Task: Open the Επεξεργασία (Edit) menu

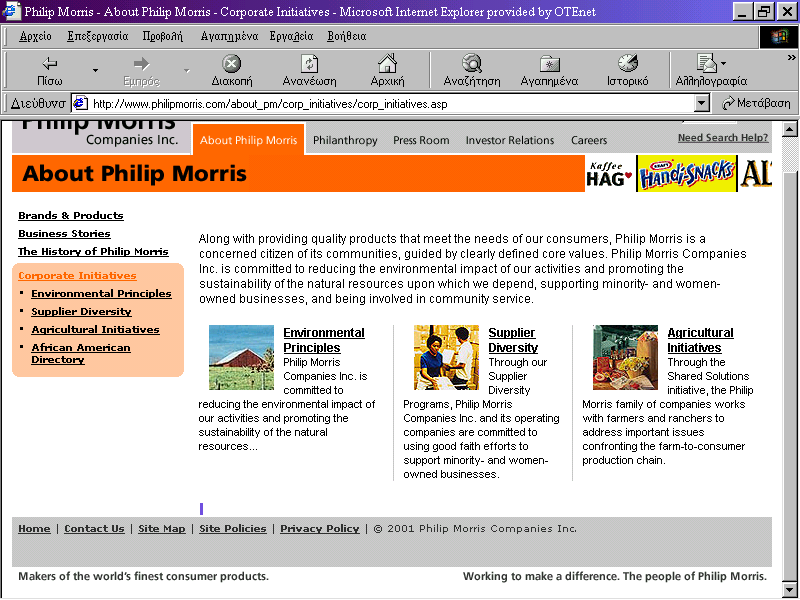Action: click(x=98, y=36)
